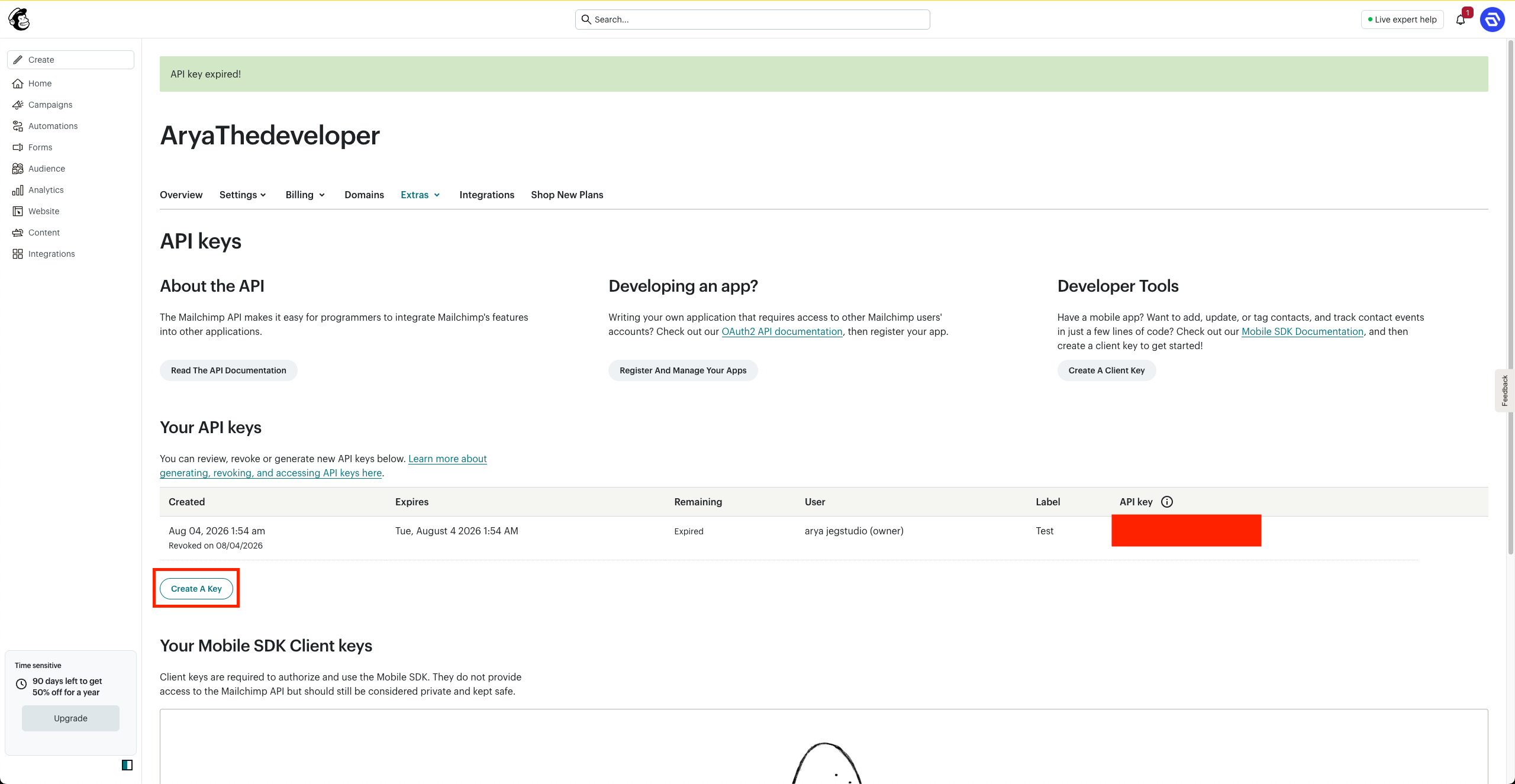The height and width of the screenshot is (784, 1515).
Task: Go to Campaigns in the sidebar
Action: [50, 105]
